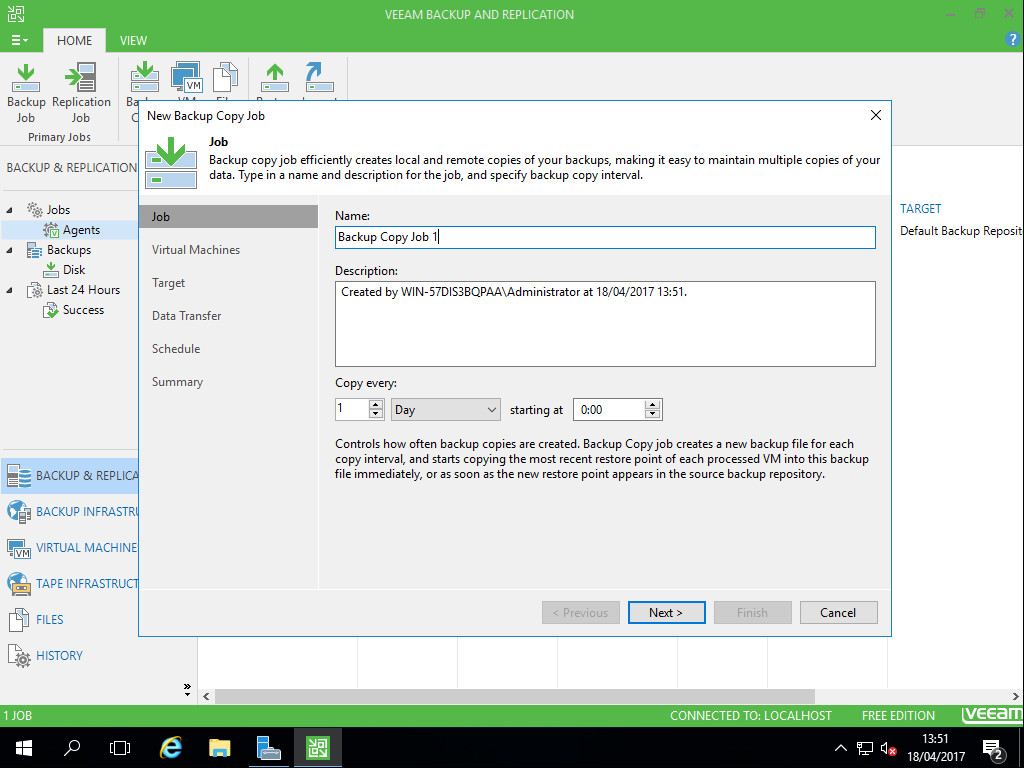
Task: Increase the starting at time
Action: [652, 405]
